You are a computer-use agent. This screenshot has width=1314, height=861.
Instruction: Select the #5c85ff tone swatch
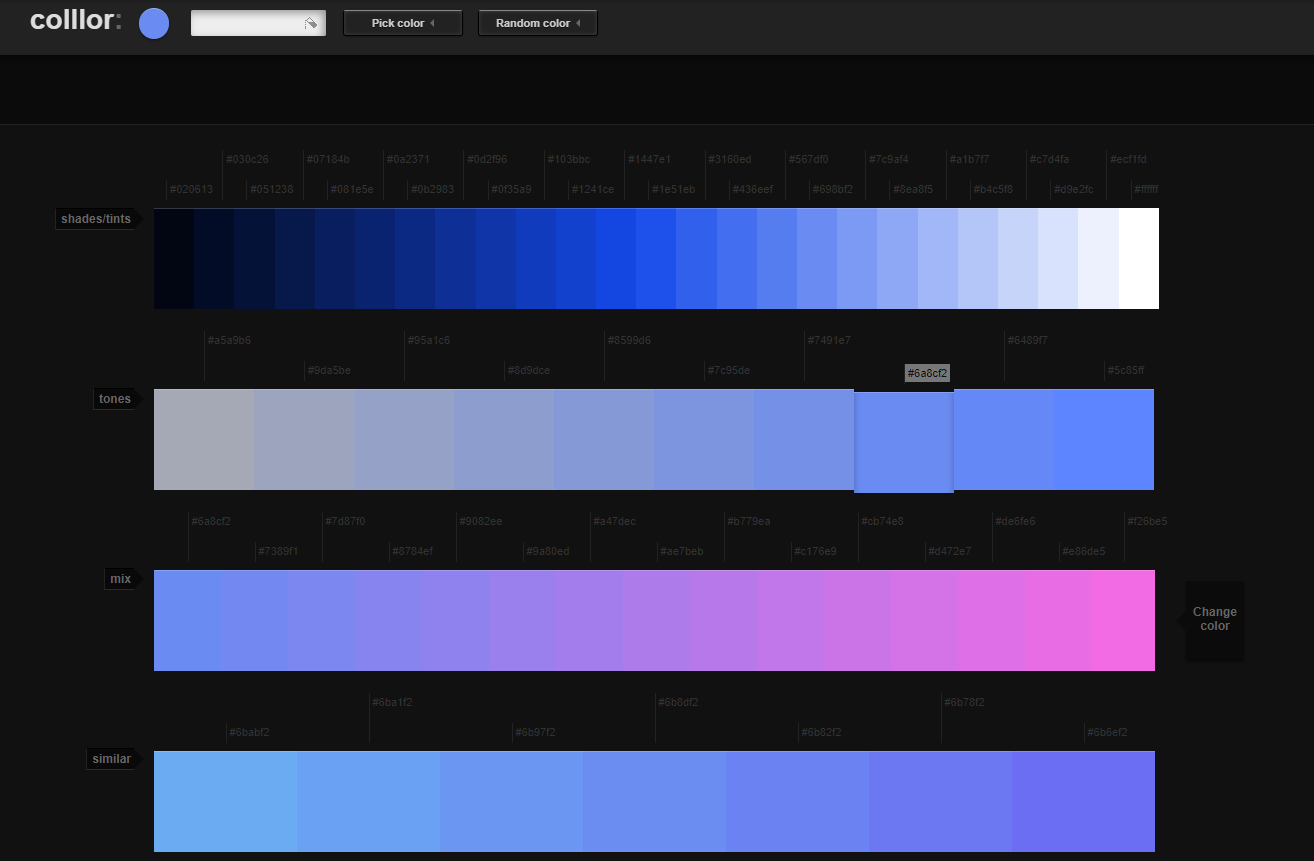[x=1103, y=439]
